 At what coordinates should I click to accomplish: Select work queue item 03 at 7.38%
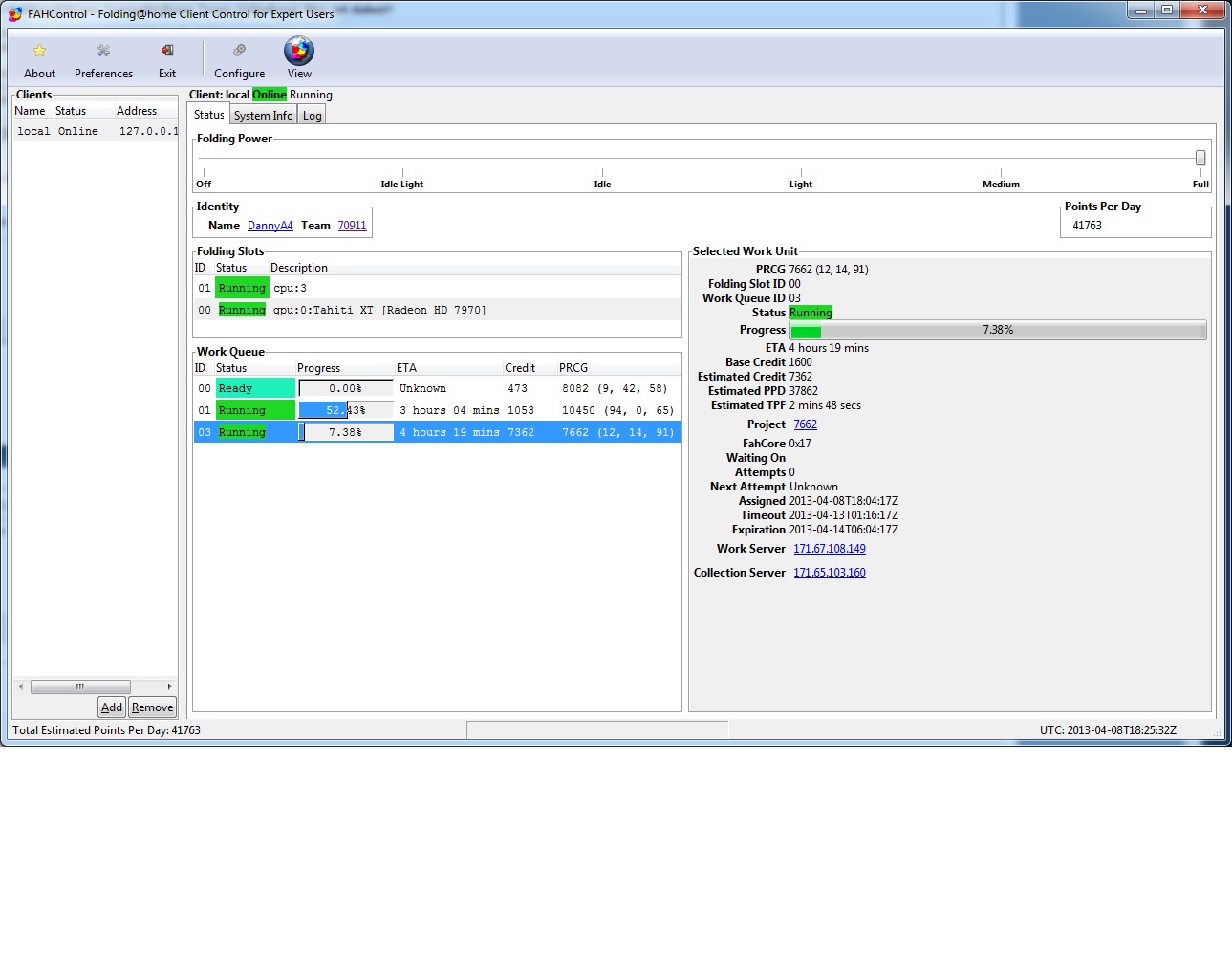click(x=438, y=432)
